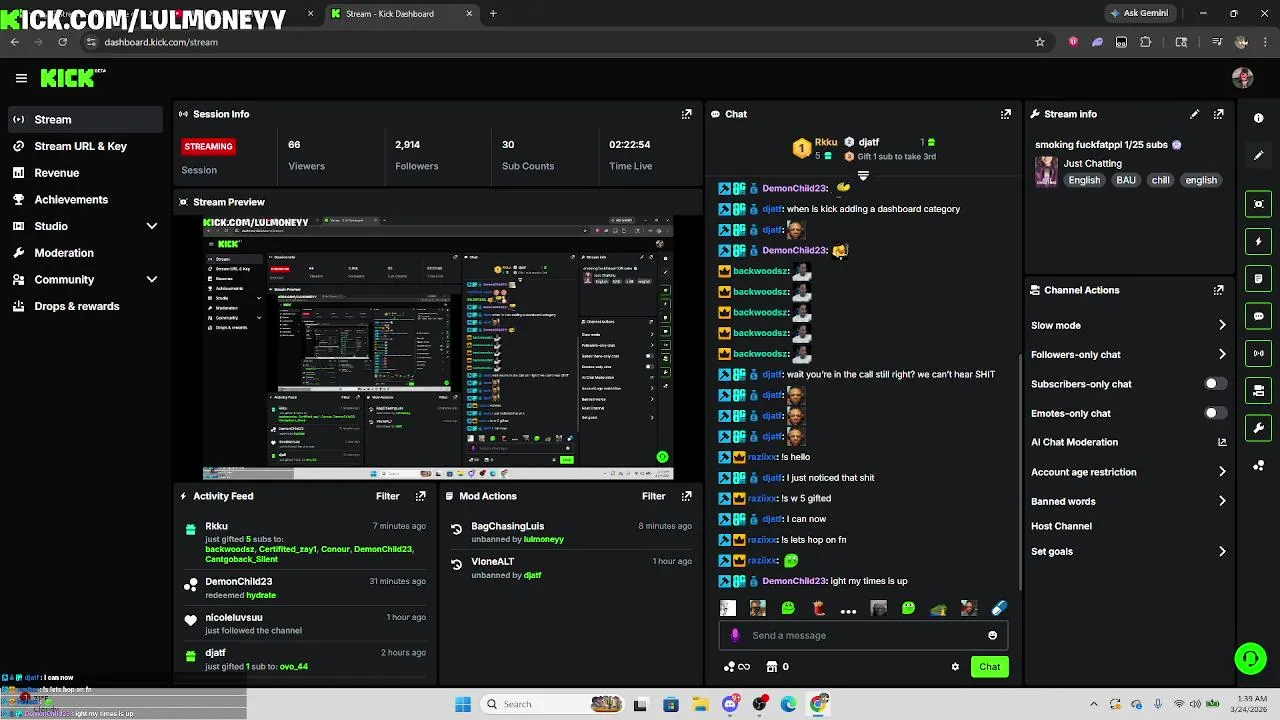
Task: Toggle the broadcast signal panel icon in the right rail
Action: click(1258, 353)
